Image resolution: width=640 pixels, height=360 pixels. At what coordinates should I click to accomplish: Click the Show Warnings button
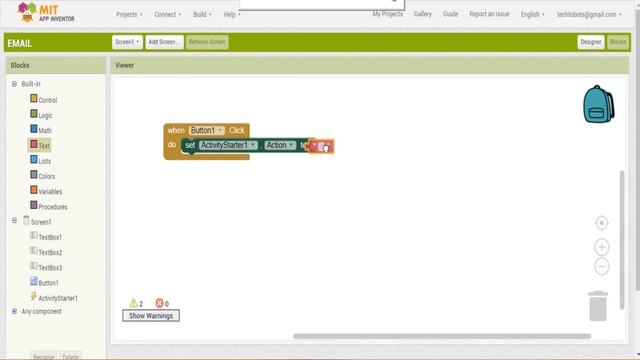(x=151, y=316)
